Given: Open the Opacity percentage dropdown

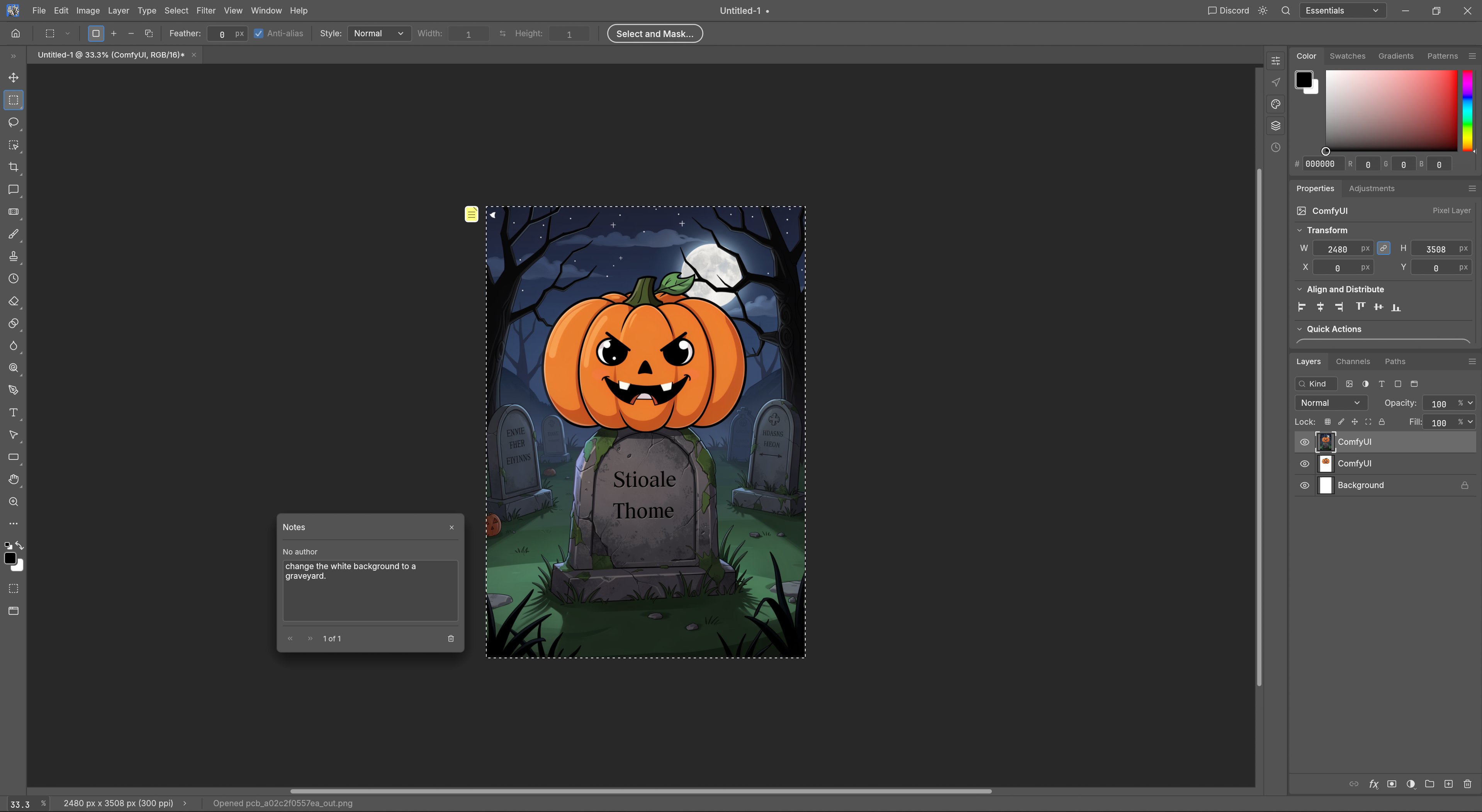Looking at the screenshot, I should click(1470, 403).
